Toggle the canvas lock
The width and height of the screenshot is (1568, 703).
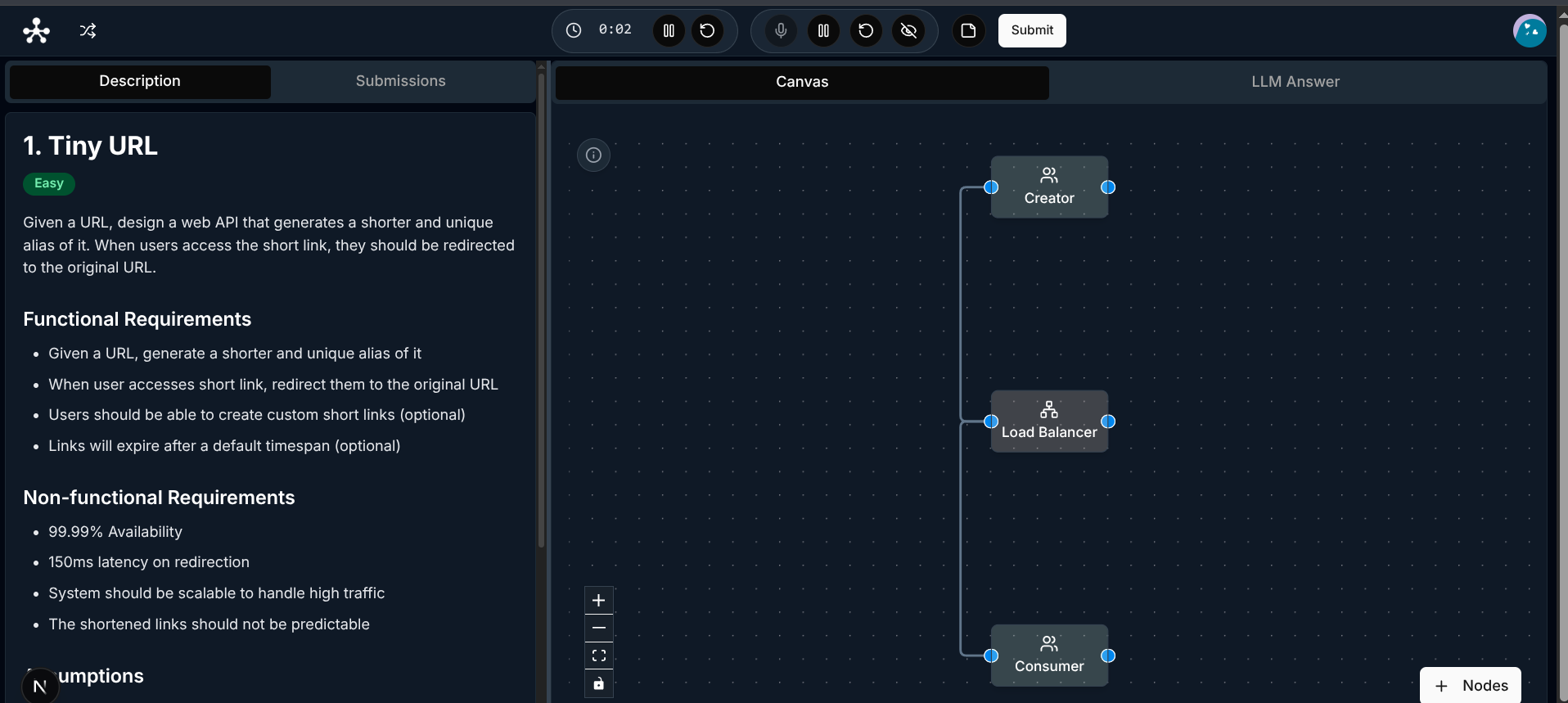tap(599, 683)
